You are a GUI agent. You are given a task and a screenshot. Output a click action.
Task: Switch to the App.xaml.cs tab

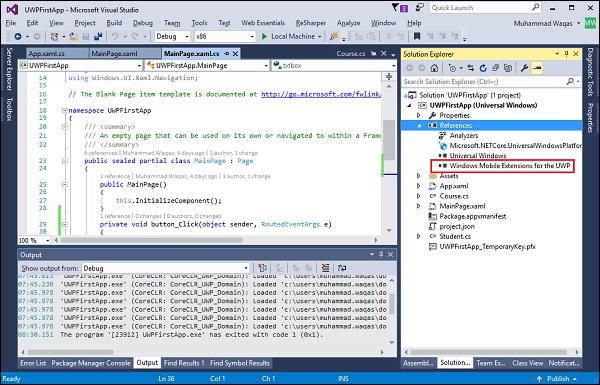[46, 54]
